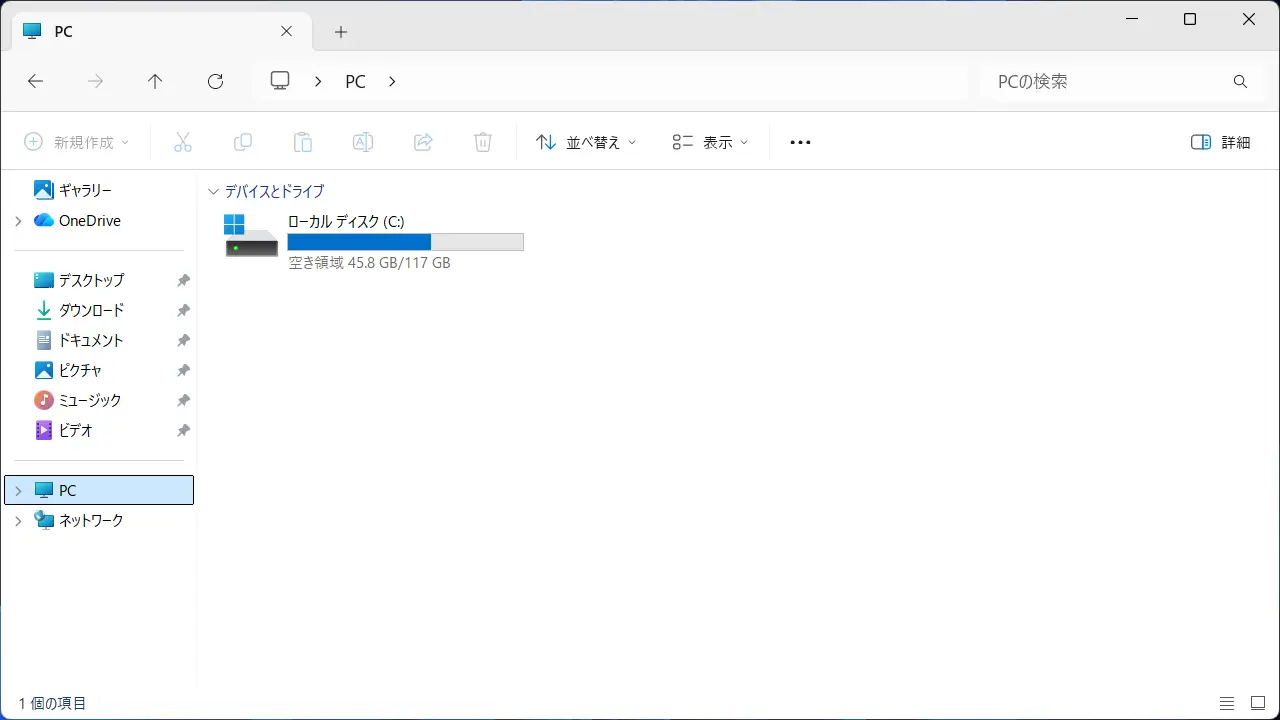Click the Paste clipboard icon
Screen dimensions: 1280x720
pos(302,142)
